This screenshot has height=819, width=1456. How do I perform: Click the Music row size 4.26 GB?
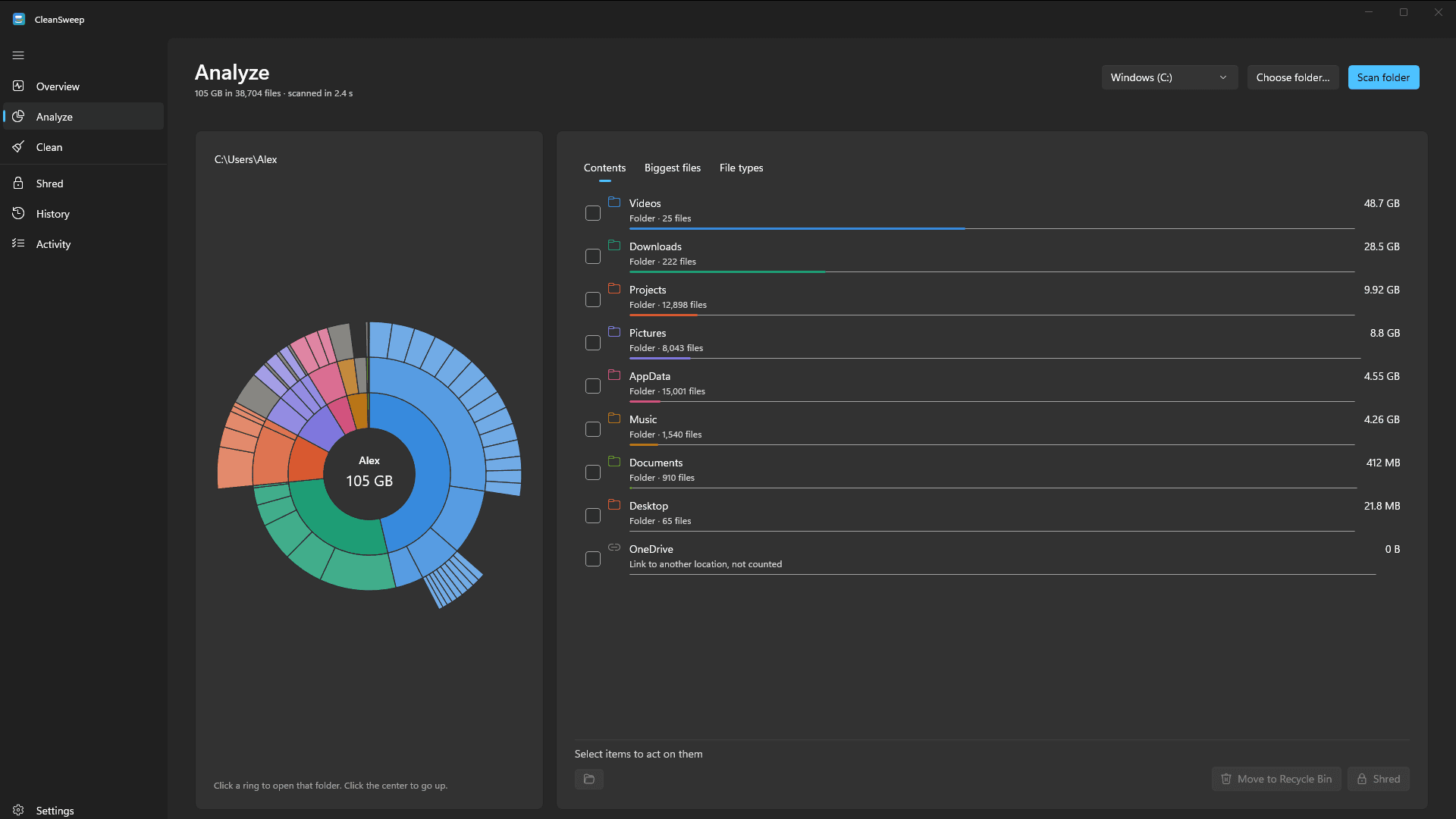(1382, 419)
